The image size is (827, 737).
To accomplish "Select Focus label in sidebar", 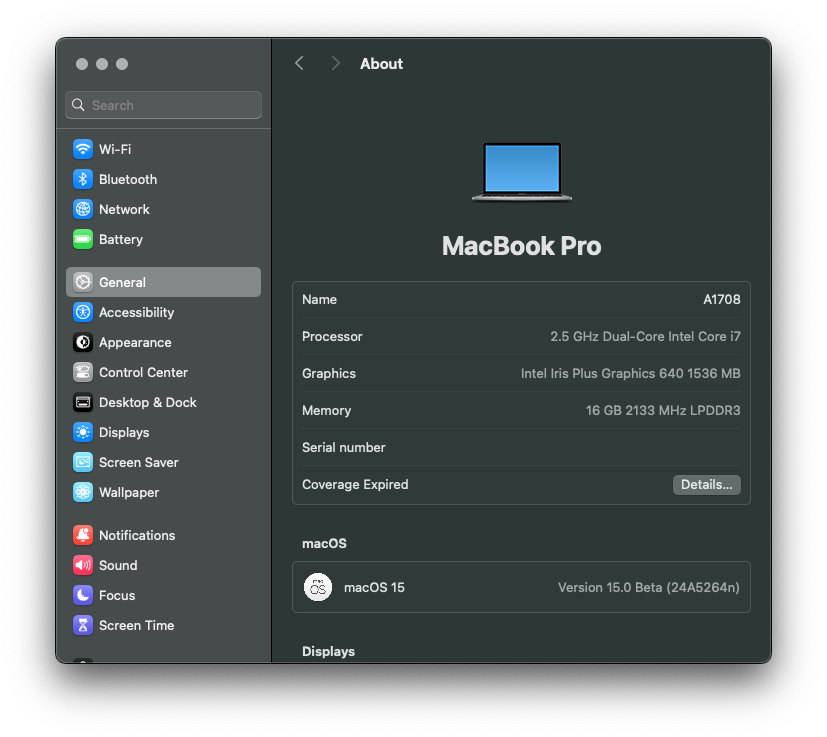I will point(117,596).
